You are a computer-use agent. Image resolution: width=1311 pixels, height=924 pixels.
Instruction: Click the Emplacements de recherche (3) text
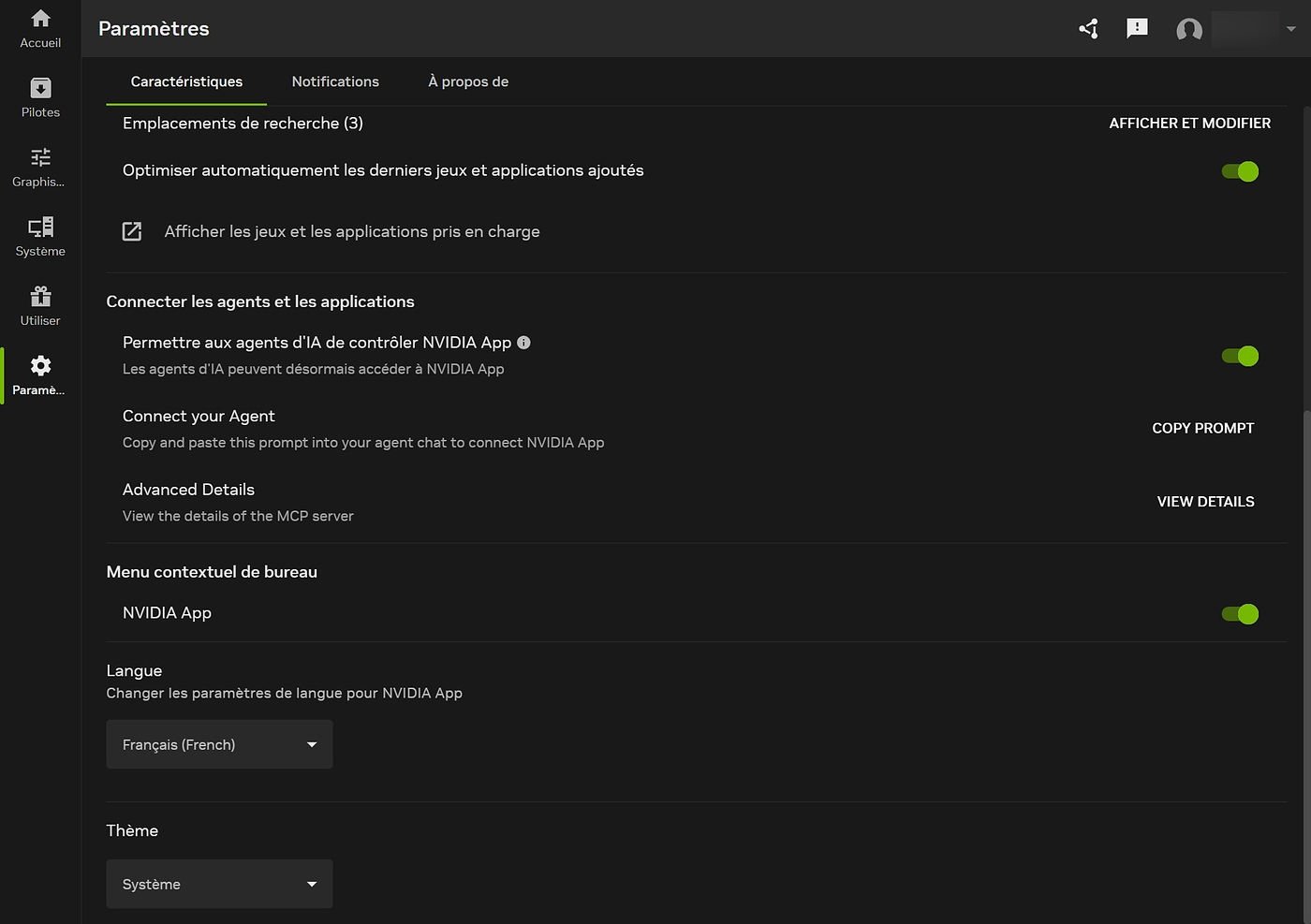pos(243,124)
